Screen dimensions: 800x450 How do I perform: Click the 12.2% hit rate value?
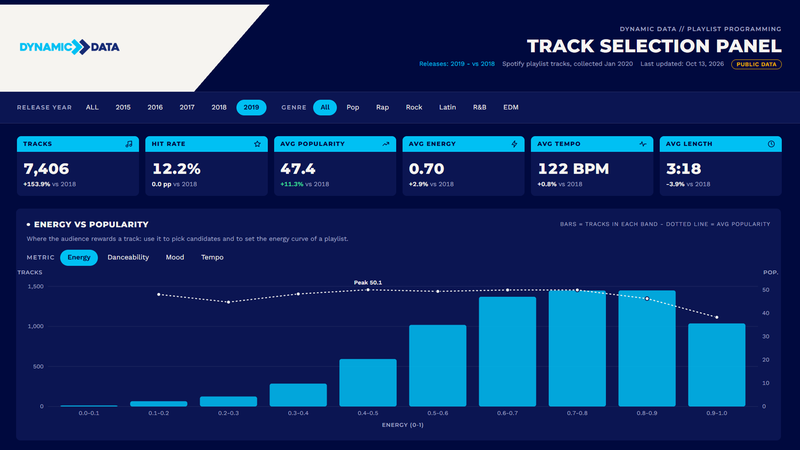coord(177,169)
